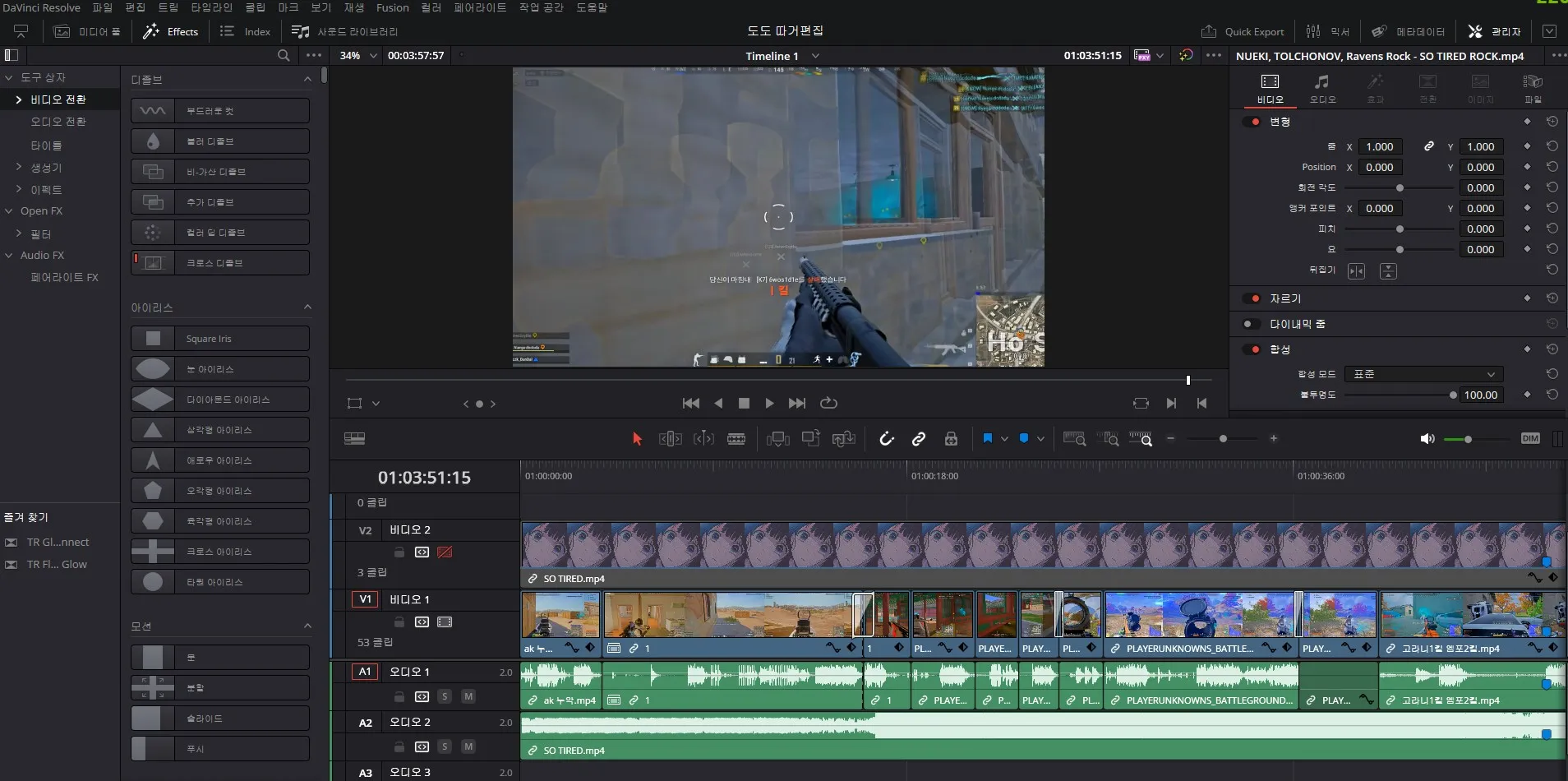This screenshot has height=781, width=1568.
Task: Open the flag color dropdown arrow
Action: pos(1004,439)
